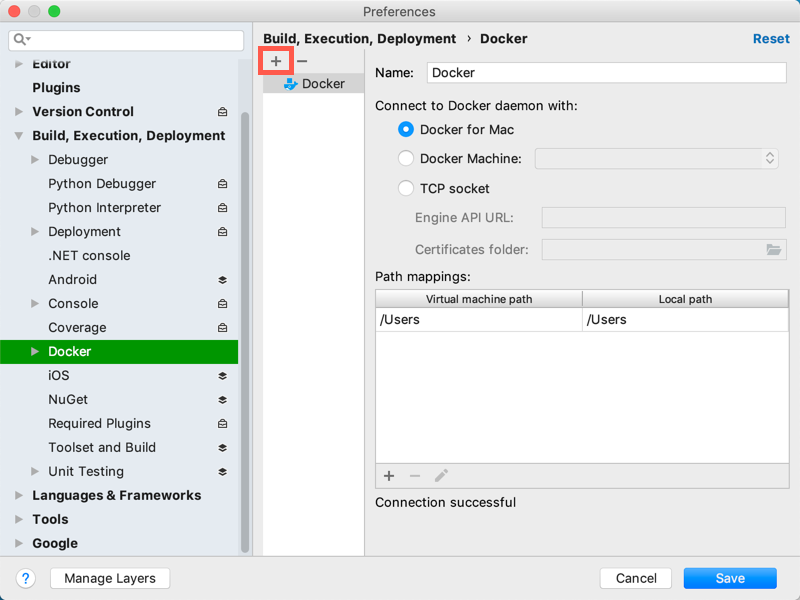
Task: Click the Name input field
Action: 606,72
